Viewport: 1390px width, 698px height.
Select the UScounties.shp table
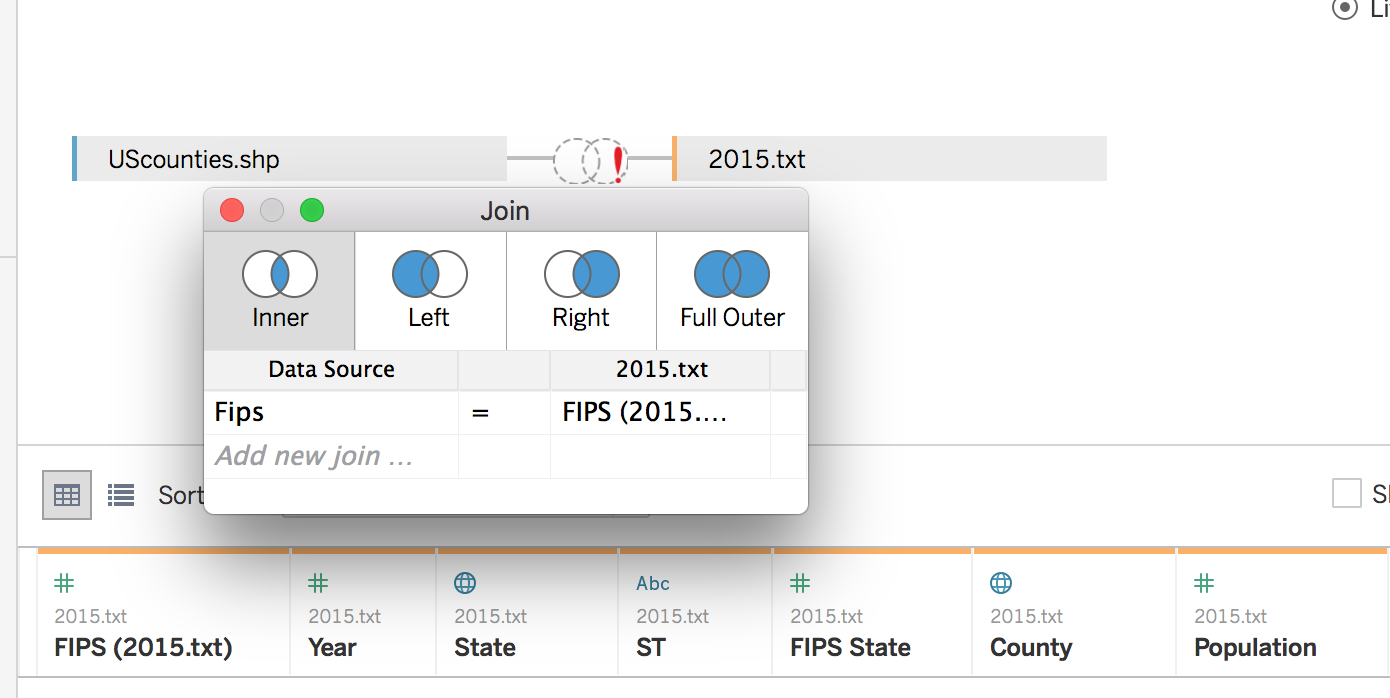coord(290,159)
